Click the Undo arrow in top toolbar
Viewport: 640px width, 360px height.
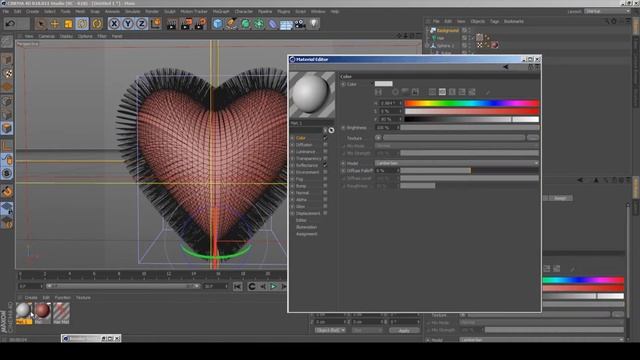pos(10,24)
